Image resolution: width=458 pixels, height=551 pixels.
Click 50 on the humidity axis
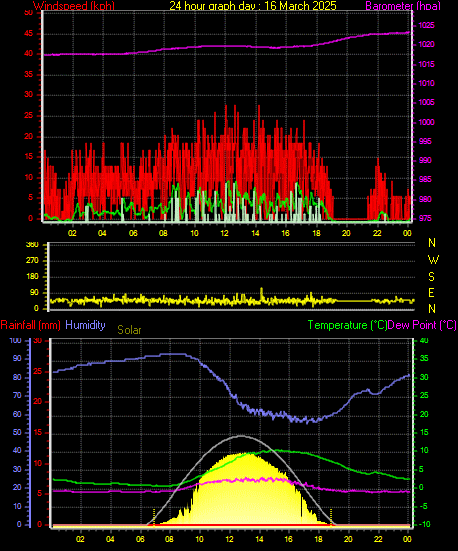click(17, 433)
